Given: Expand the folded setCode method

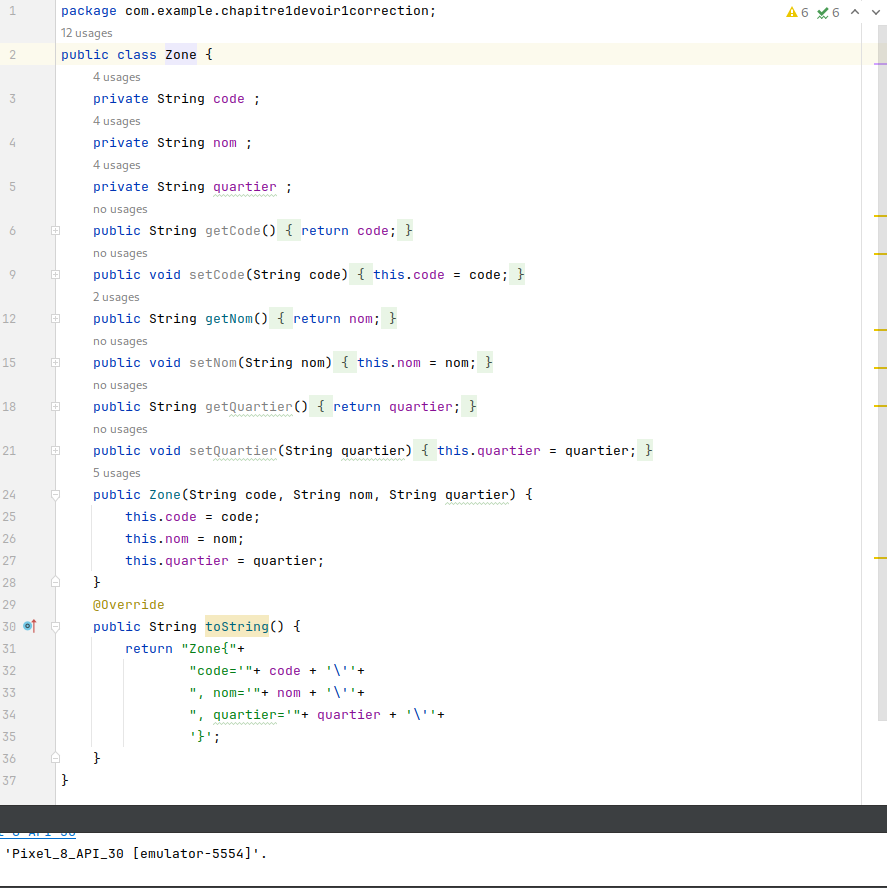Looking at the screenshot, I should (x=56, y=275).
